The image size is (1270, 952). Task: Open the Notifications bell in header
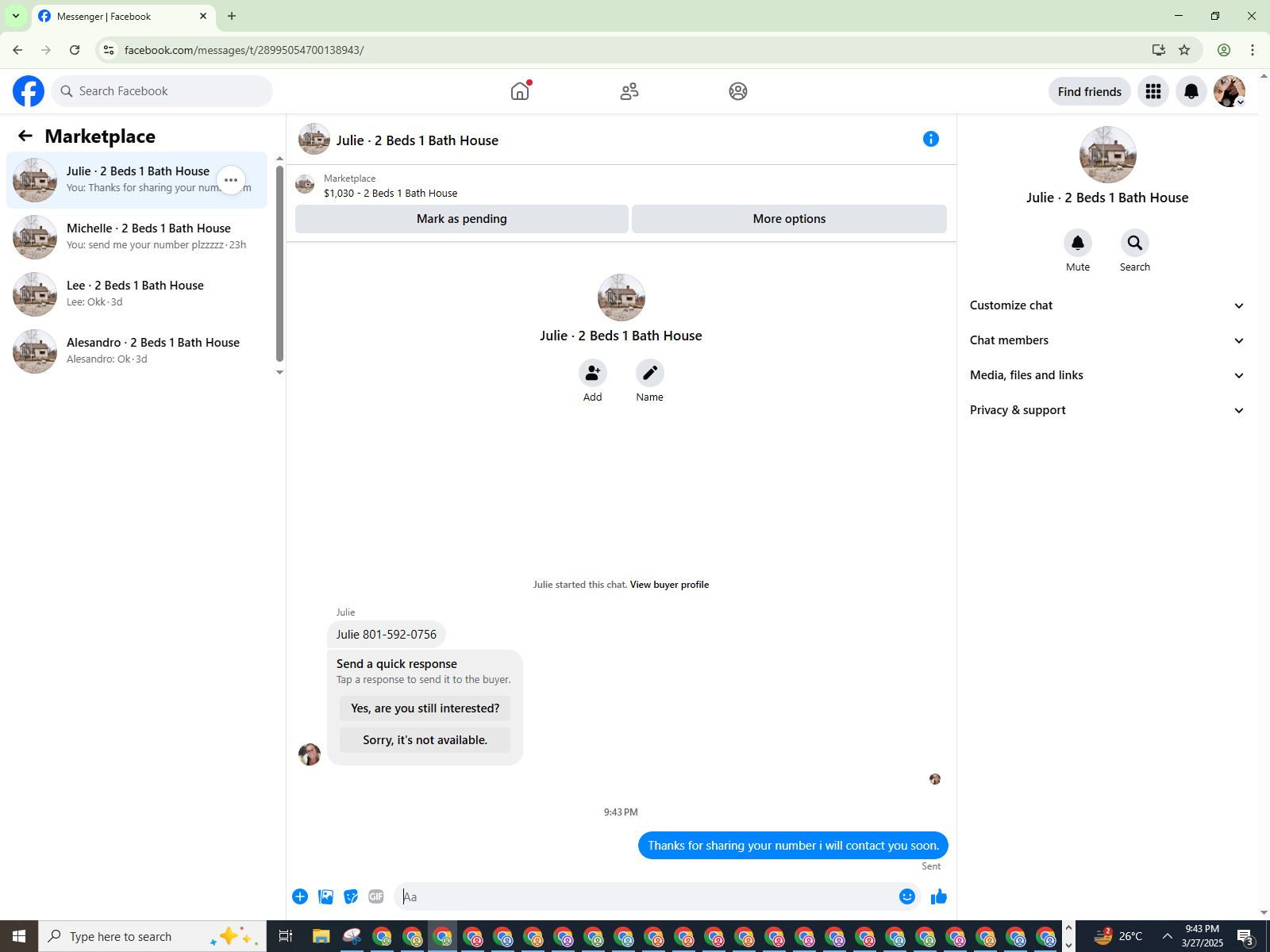tap(1191, 91)
